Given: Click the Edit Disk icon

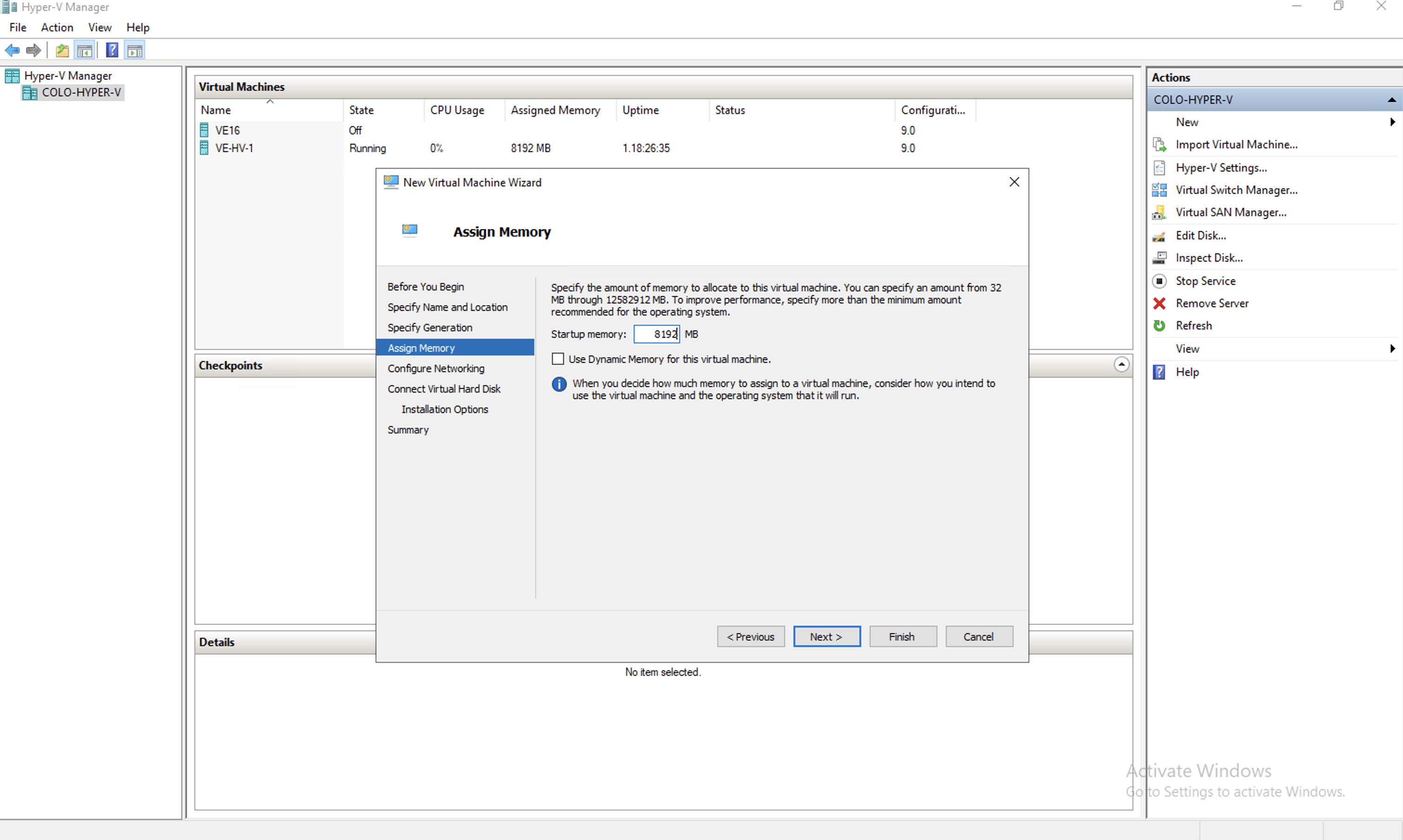Looking at the screenshot, I should click(x=1159, y=236).
